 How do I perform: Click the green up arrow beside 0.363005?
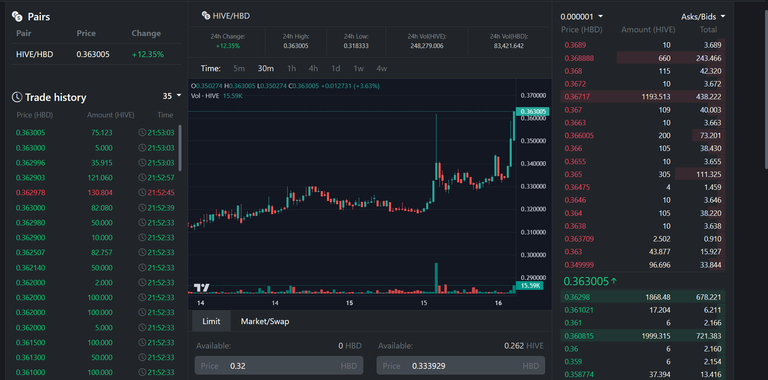pos(614,282)
